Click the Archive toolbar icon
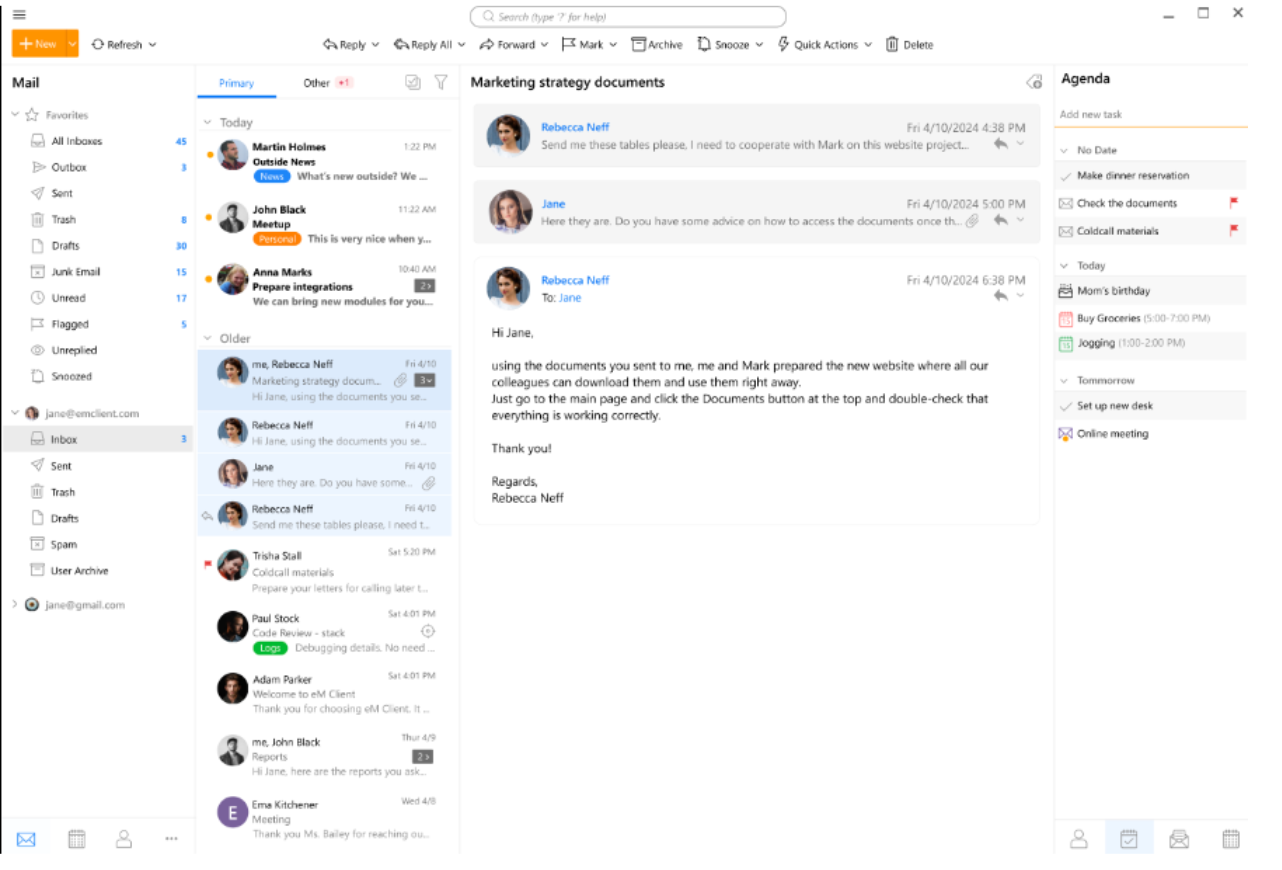This screenshot has width=1282, height=870. tap(639, 45)
